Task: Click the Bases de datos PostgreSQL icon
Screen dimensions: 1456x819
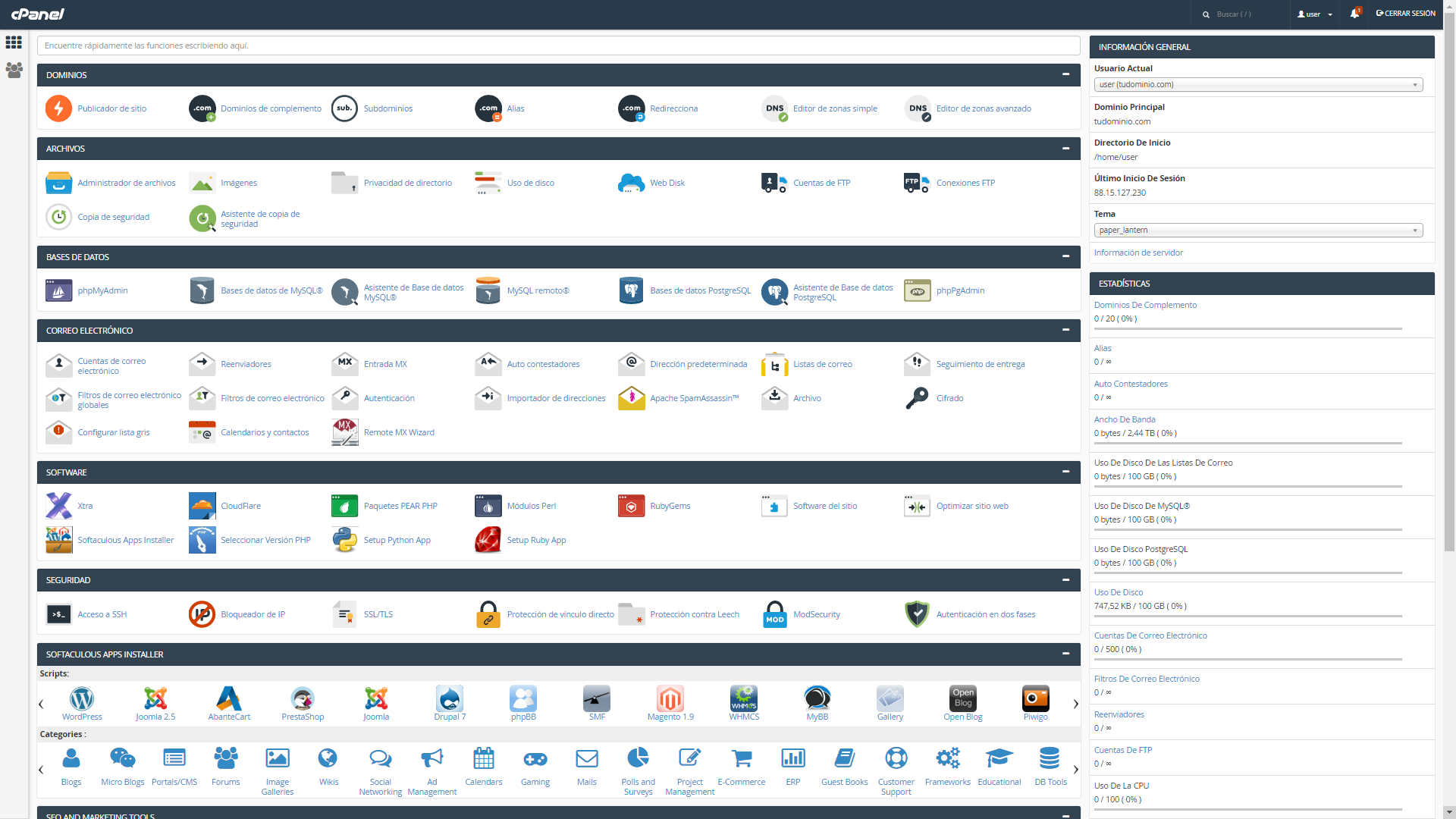Action: 631,290
